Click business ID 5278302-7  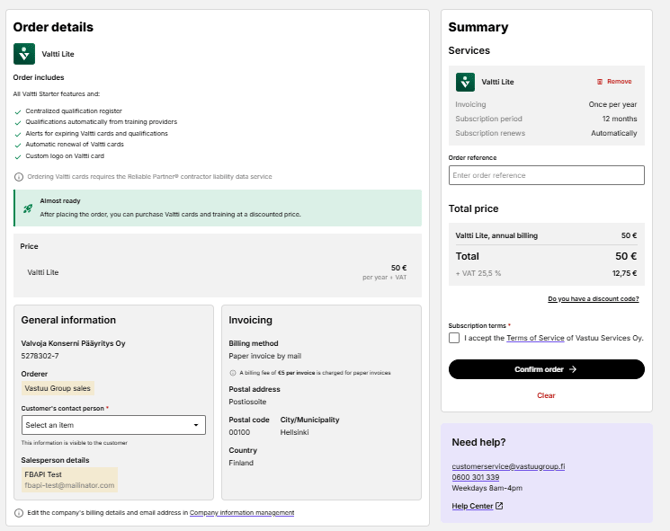click(x=40, y=356)
